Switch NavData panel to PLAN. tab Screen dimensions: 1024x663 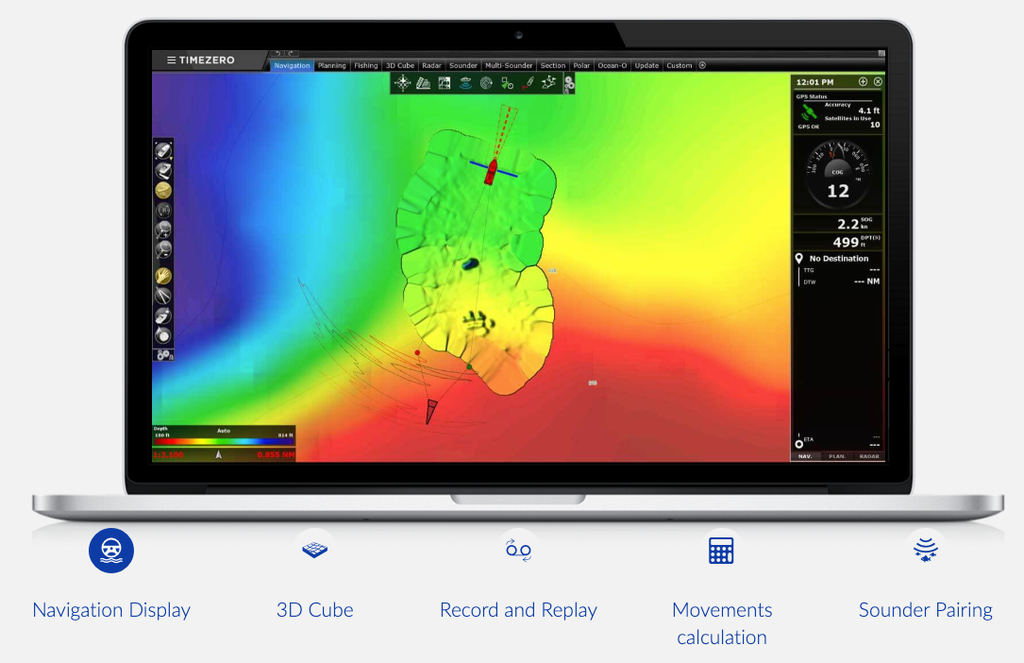(x=837, y=456)
